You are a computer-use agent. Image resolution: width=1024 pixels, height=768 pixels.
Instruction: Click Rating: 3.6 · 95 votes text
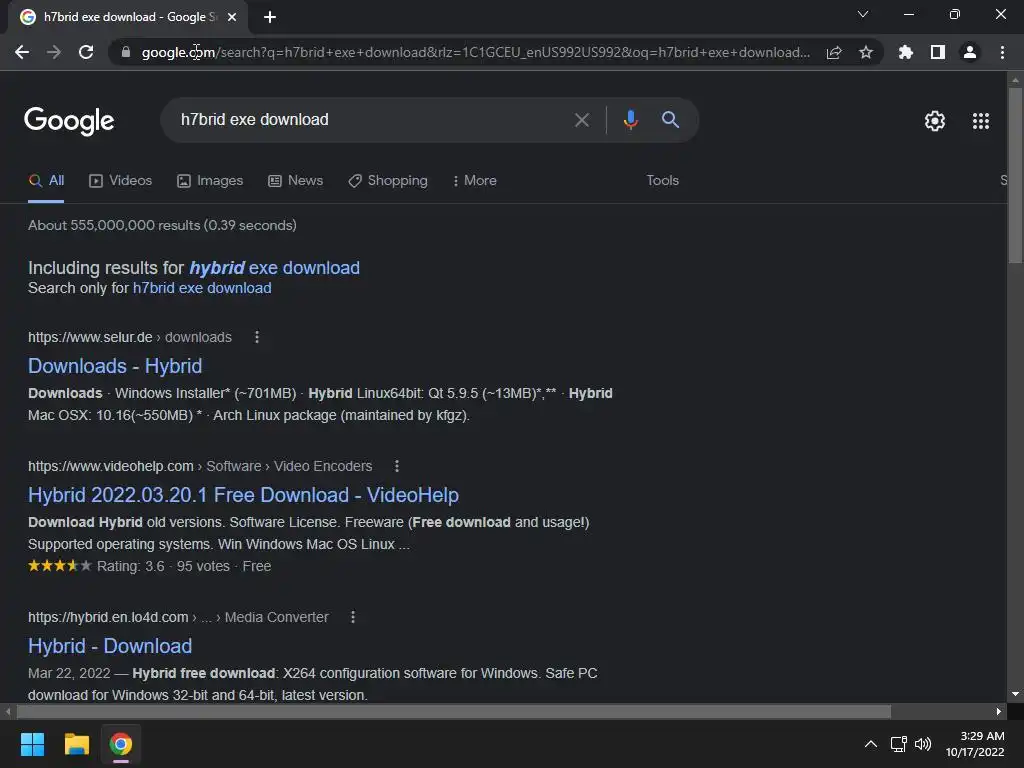click(163, 566)
